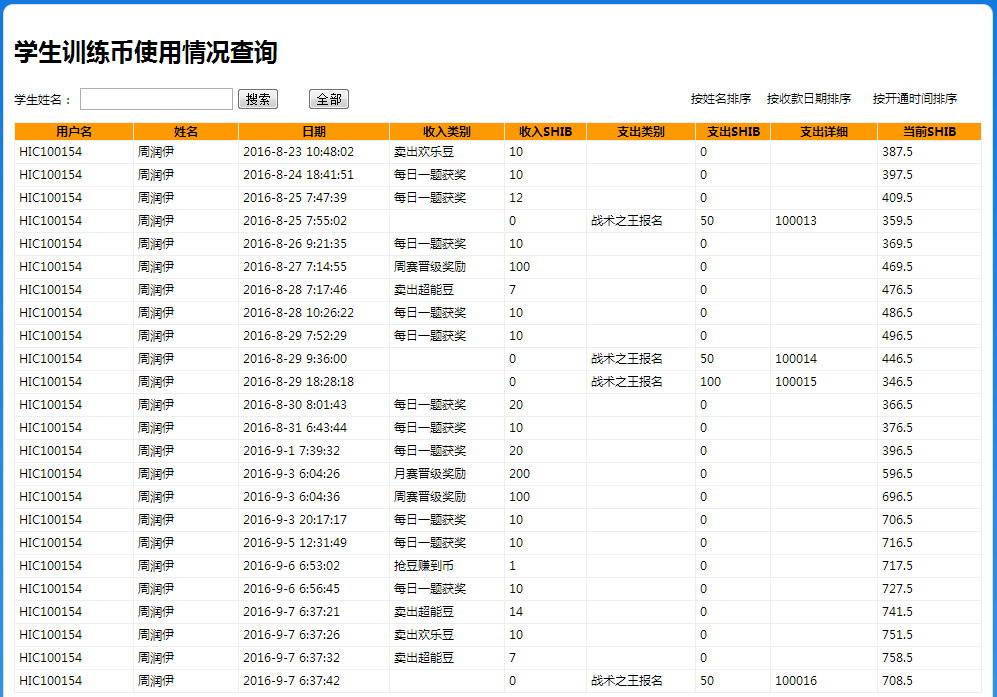Click expense detail 100015
Screen dimensions: 997x697
[x=795, y=382]
